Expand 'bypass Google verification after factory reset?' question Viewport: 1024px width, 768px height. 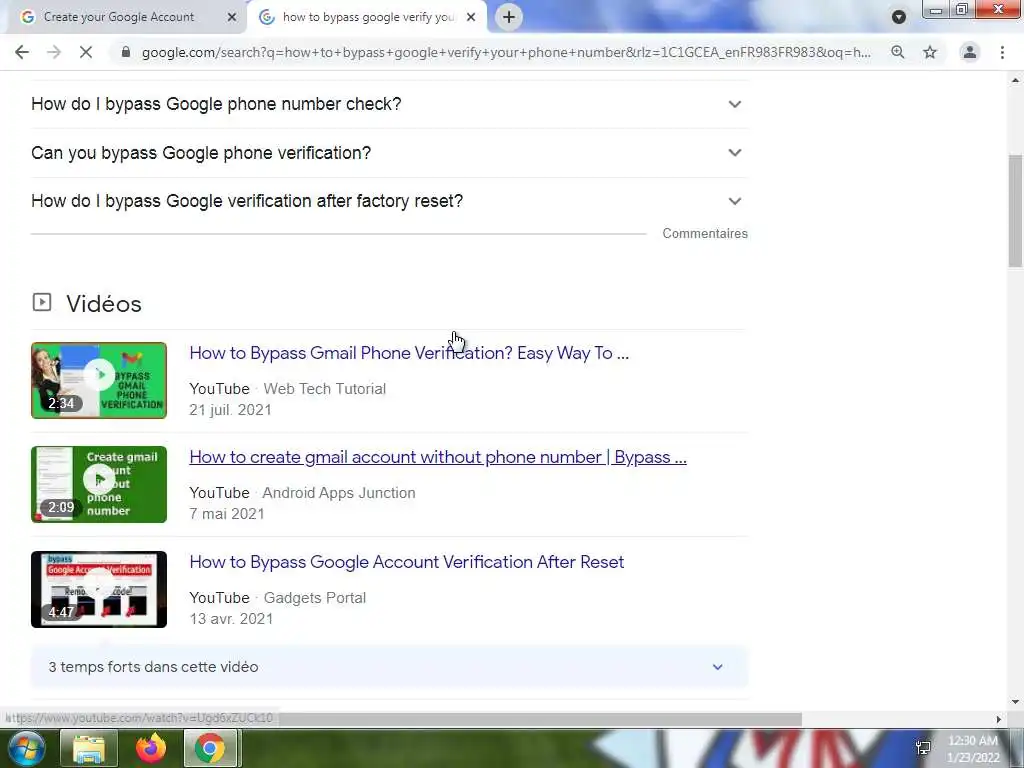tap(387, 201)
